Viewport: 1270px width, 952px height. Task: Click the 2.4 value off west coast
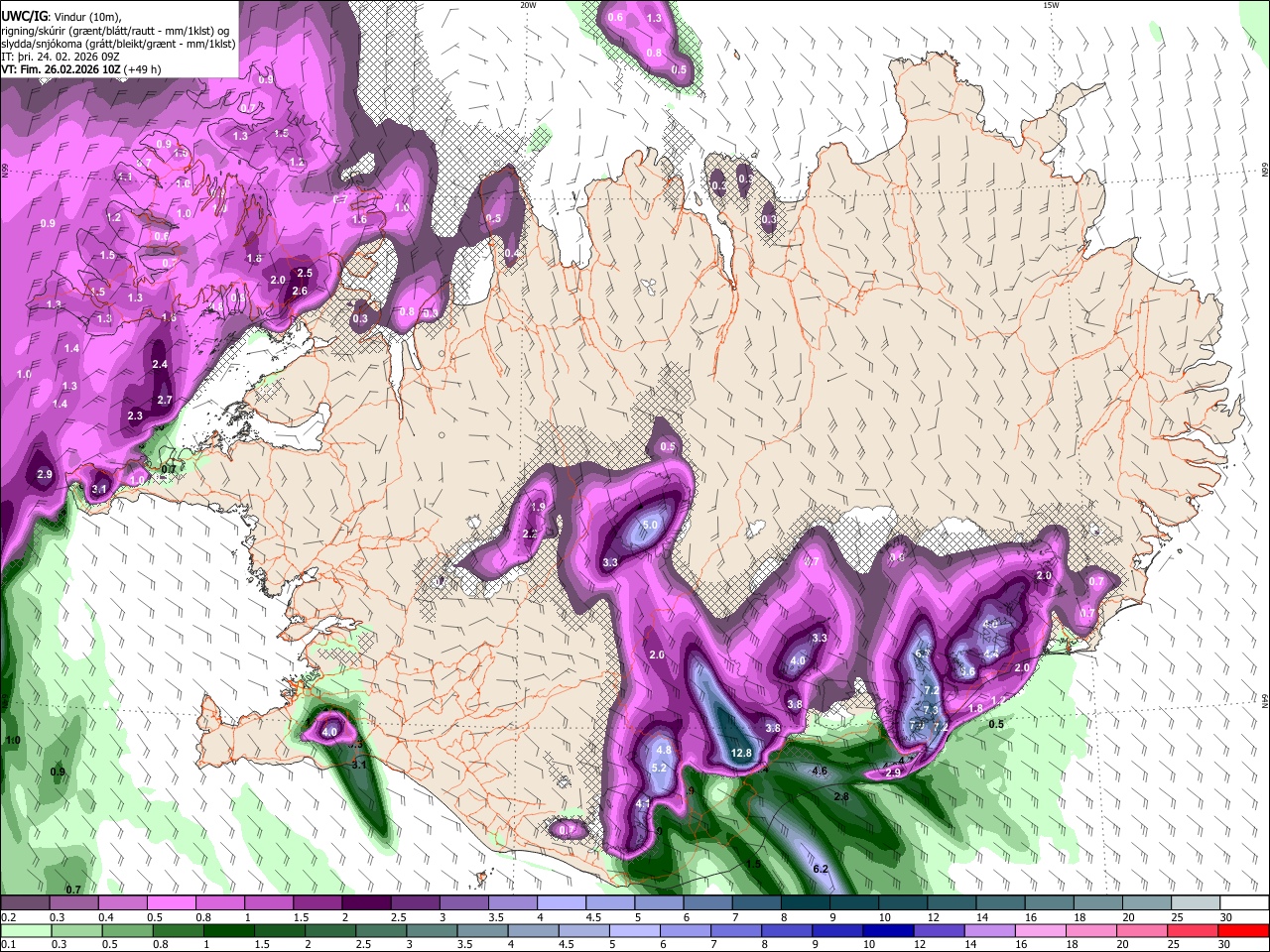[160, 365]
